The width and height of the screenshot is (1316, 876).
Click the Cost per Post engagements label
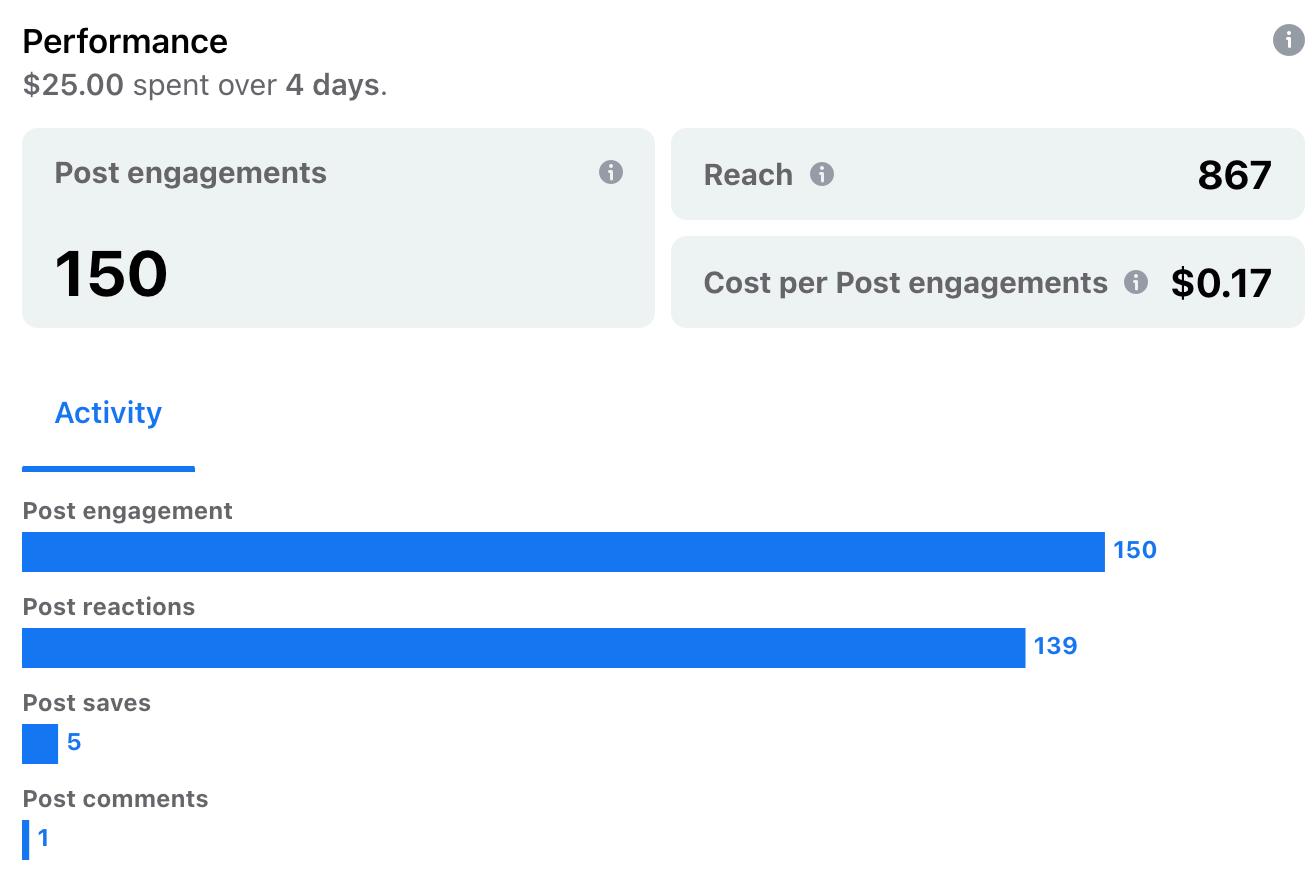pos(905,283)
